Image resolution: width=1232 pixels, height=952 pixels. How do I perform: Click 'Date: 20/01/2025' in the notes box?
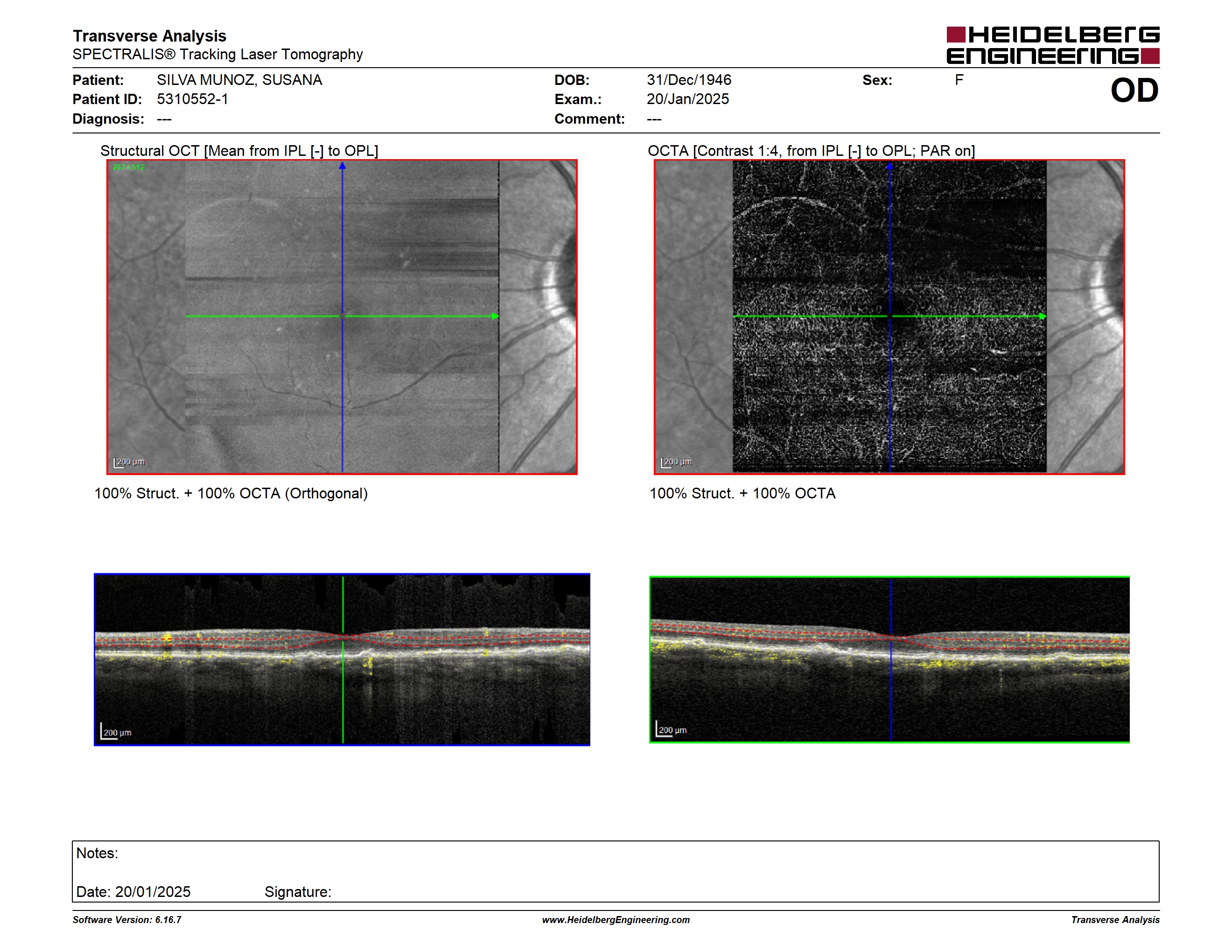point(133,892)
